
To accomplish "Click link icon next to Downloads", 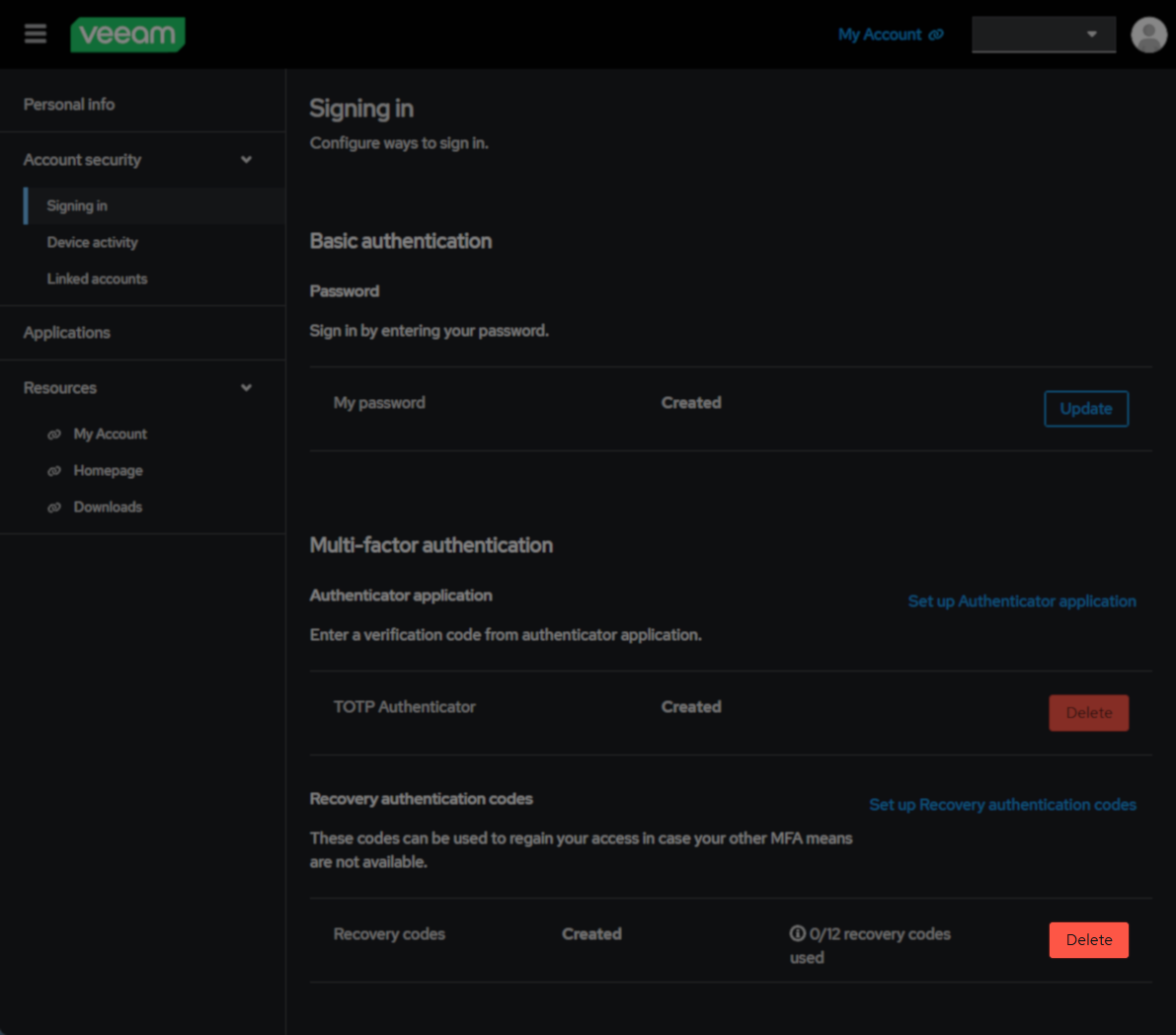I will point(54,508).
